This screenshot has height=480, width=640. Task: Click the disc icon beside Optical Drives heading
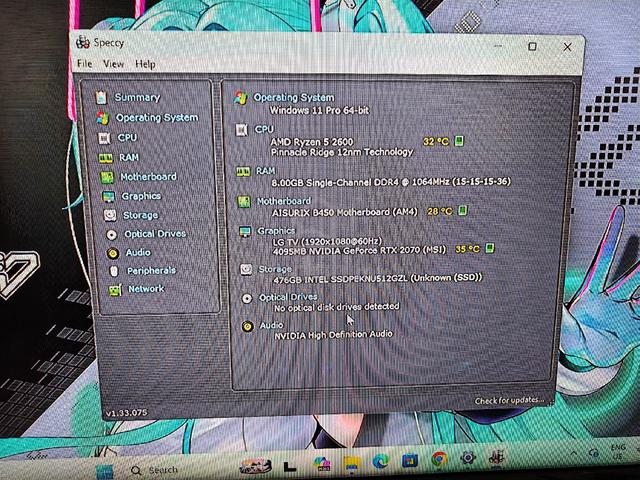tap(247, 298)
